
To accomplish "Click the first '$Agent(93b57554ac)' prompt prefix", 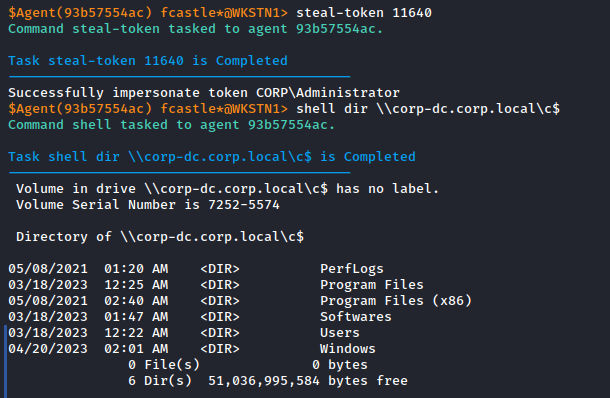I will tap(80, 13).
